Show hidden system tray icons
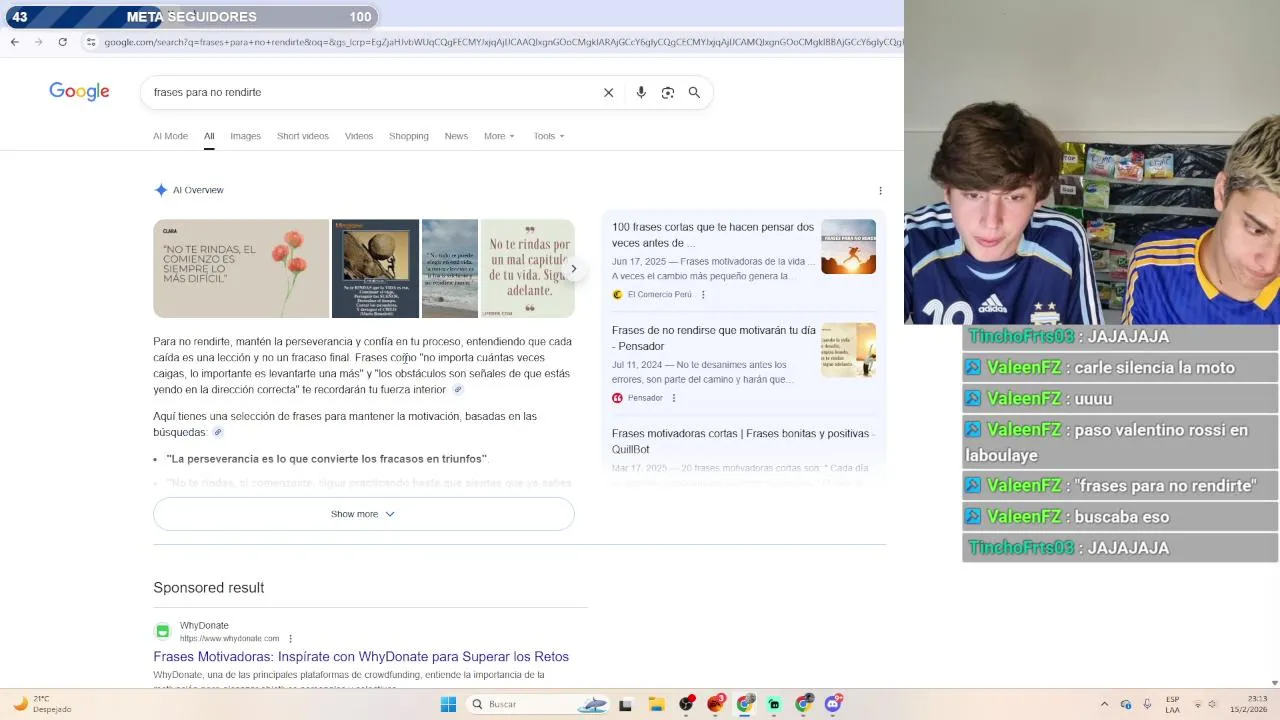This screenshot has width=1280, height=720. [x=1104, y=704]
